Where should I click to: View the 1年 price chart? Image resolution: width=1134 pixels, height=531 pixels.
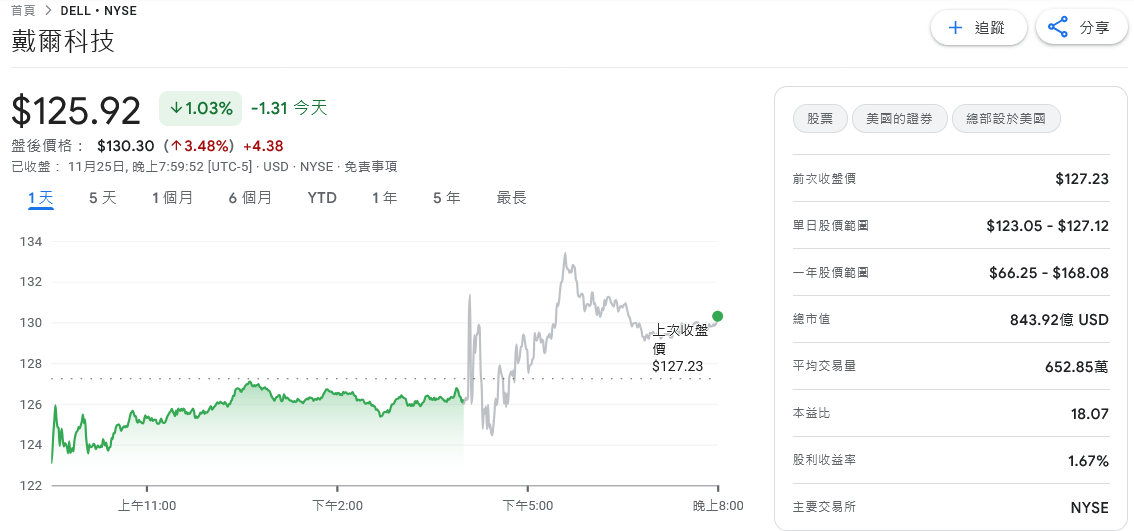[x=384, y=198]
